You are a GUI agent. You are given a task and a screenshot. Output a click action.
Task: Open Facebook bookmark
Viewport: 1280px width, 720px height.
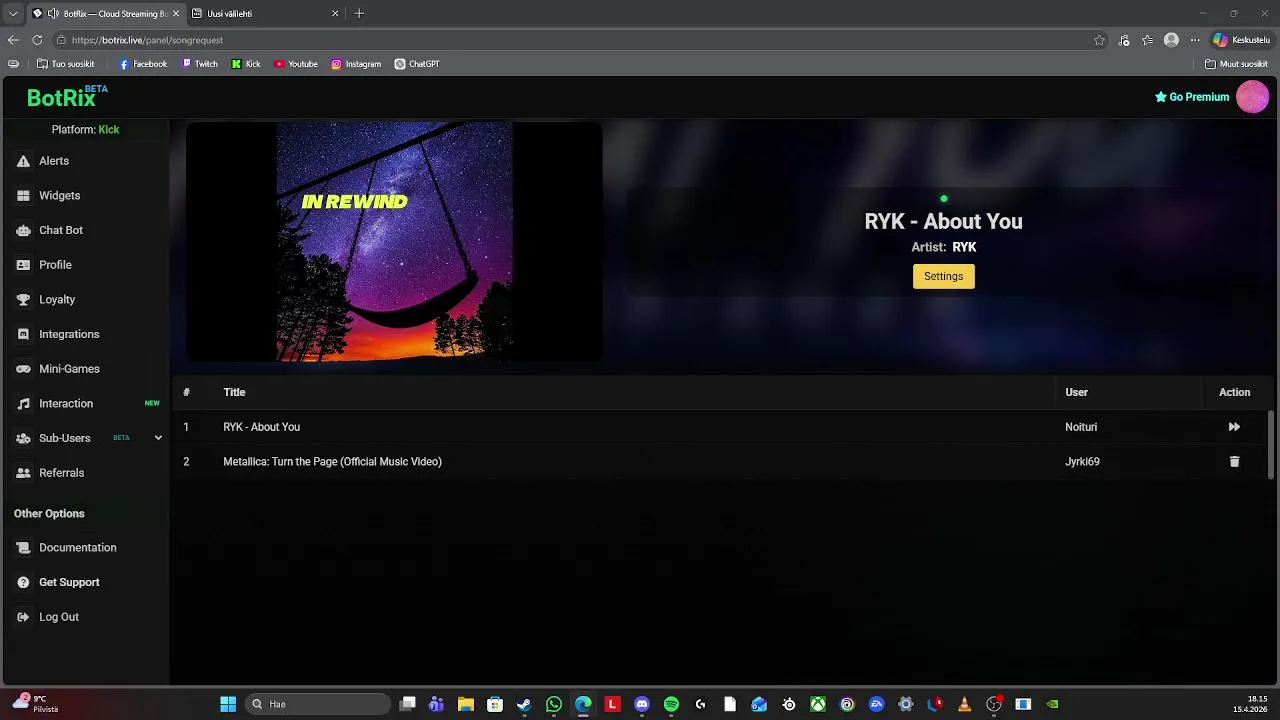click(x=143, y=64)
